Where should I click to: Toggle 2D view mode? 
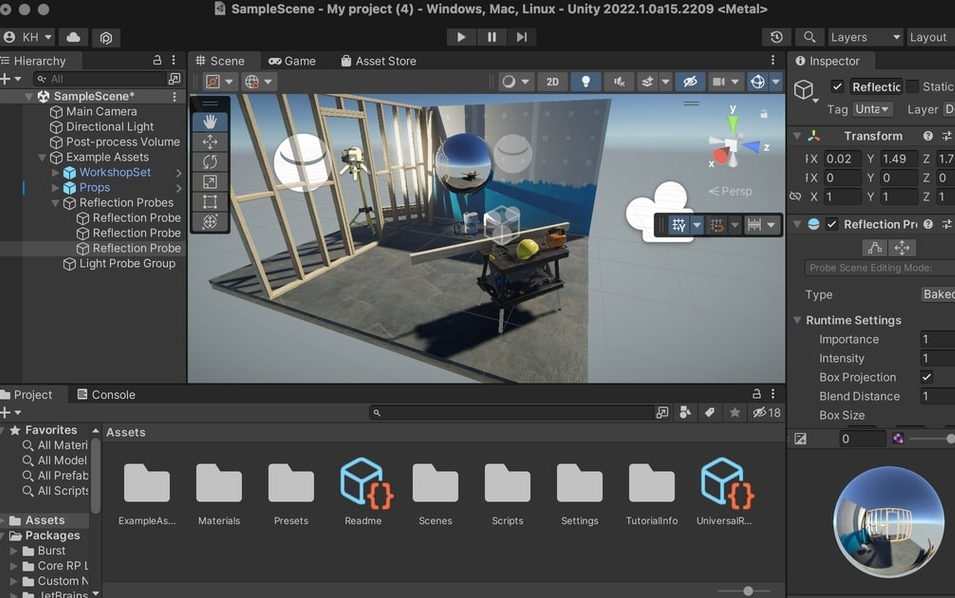pos(552,81)
